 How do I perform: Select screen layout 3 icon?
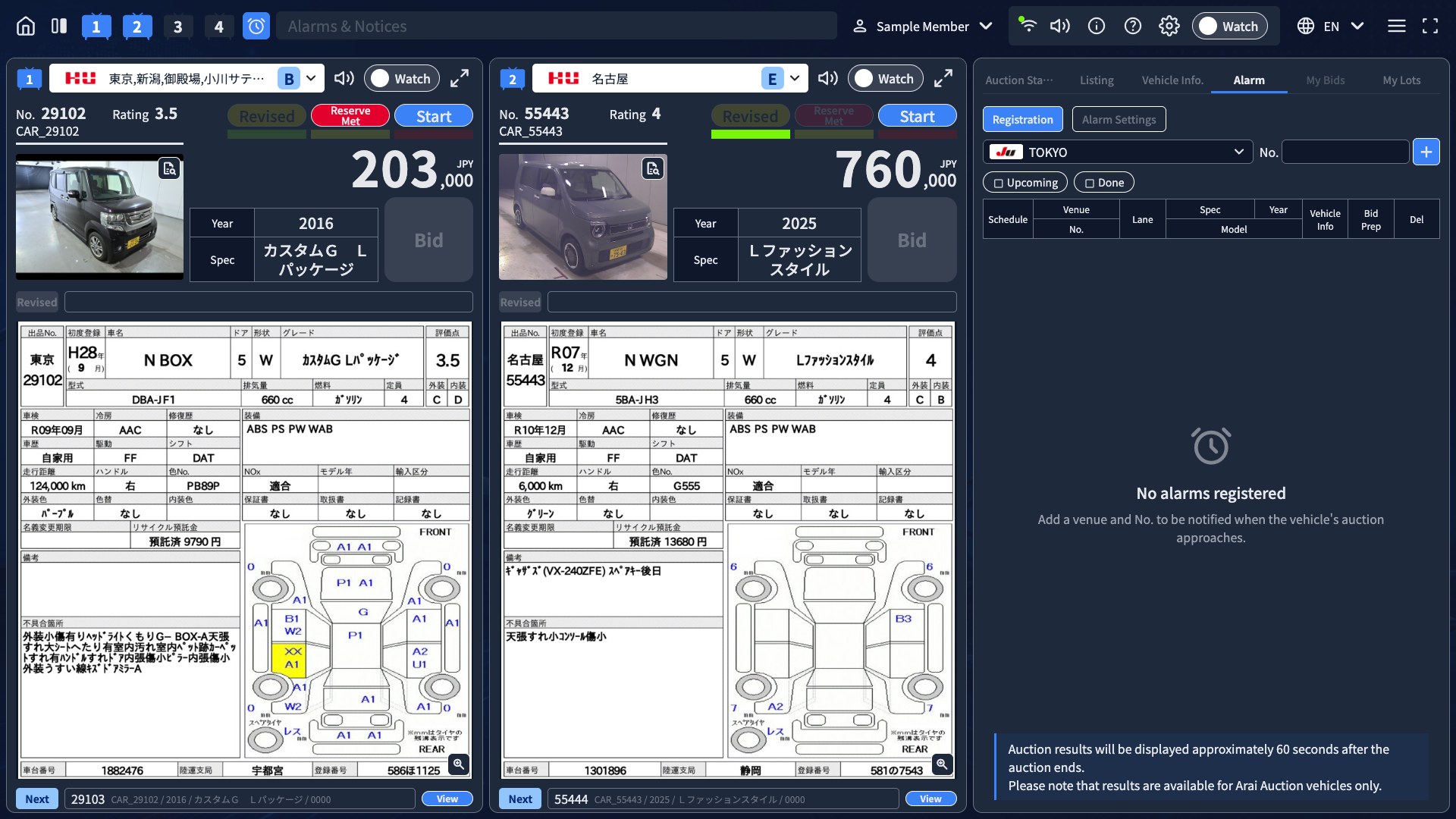click(177, 27)
